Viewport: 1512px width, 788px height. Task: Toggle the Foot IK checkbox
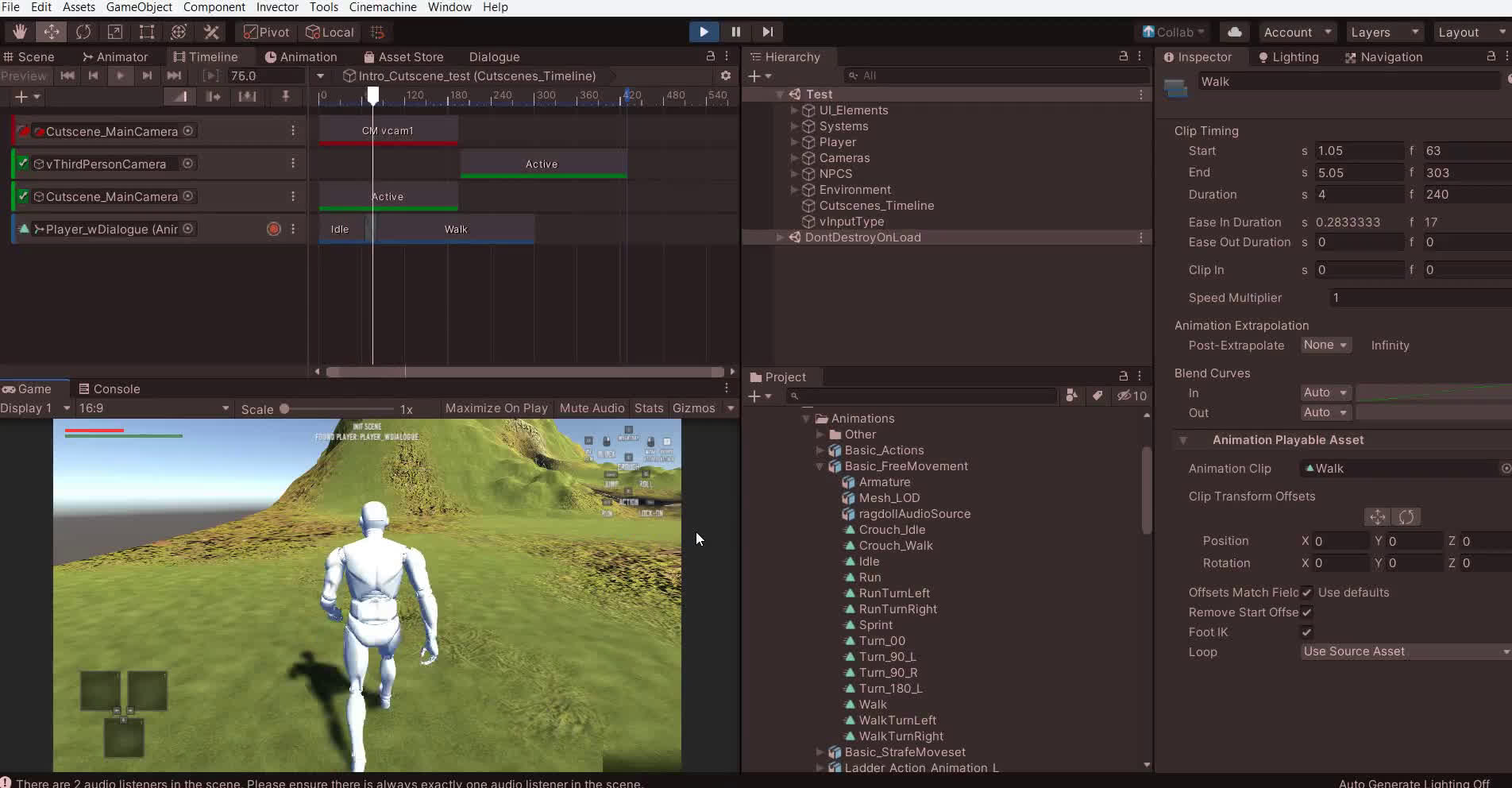(1306, 632)
